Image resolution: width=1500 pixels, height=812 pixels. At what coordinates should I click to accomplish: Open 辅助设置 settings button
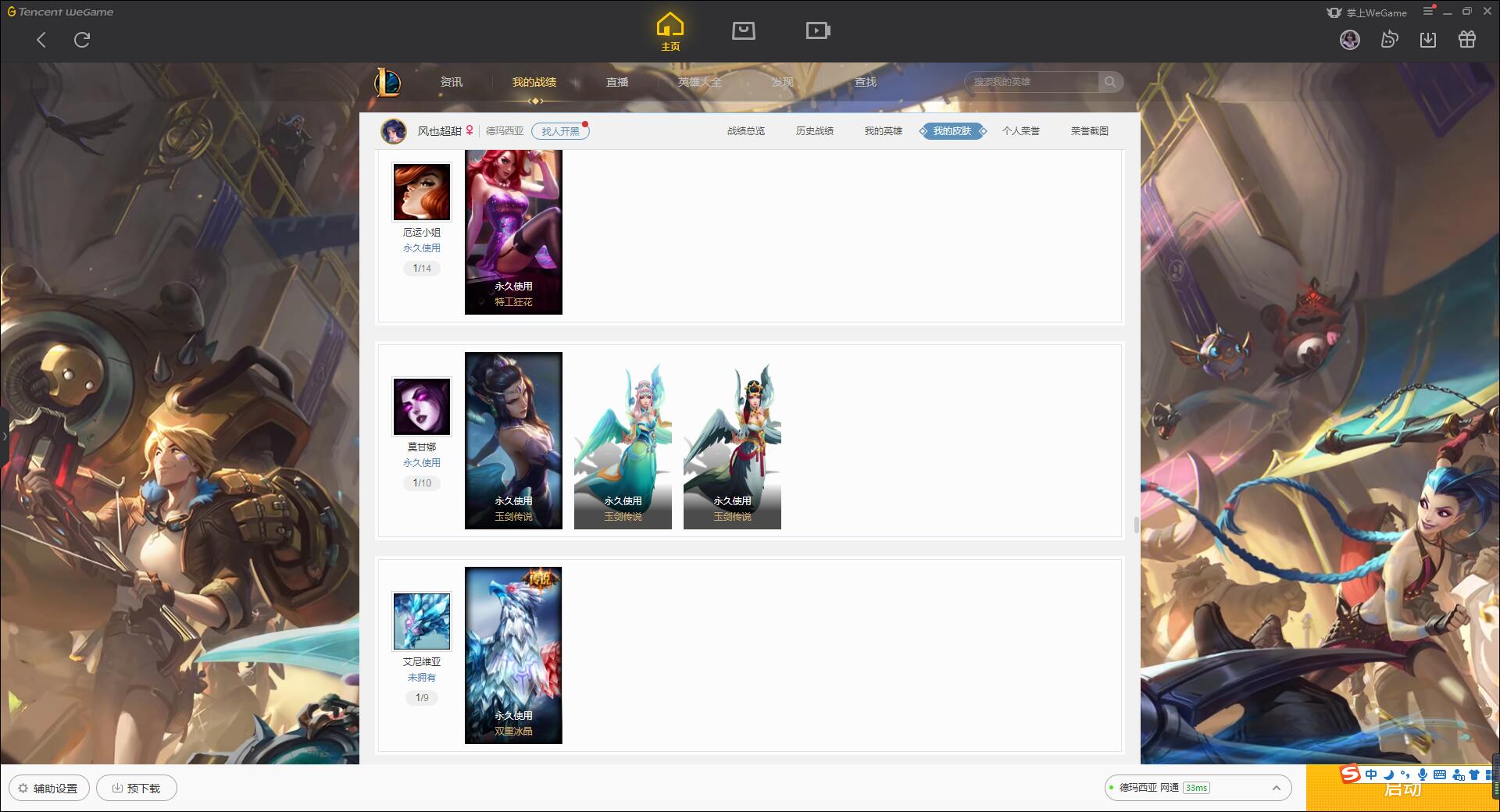pyautogui.click(x=48, y=788)
